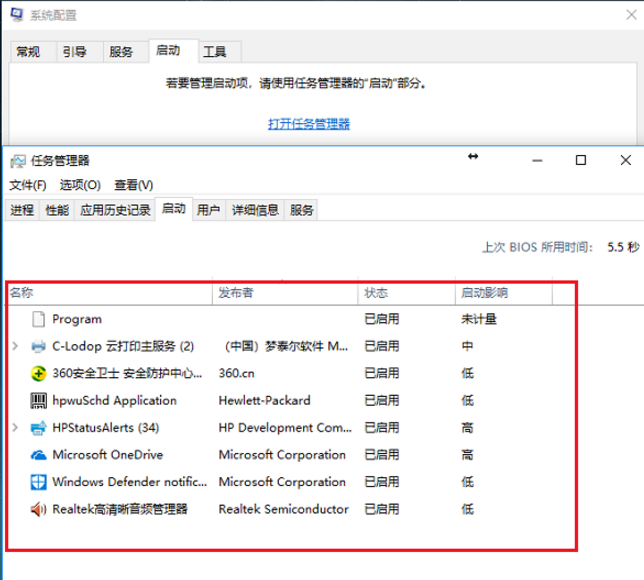
Task: Click the 打开任务管理器 link
Action: pyautogui.click(x=309, y=124)
